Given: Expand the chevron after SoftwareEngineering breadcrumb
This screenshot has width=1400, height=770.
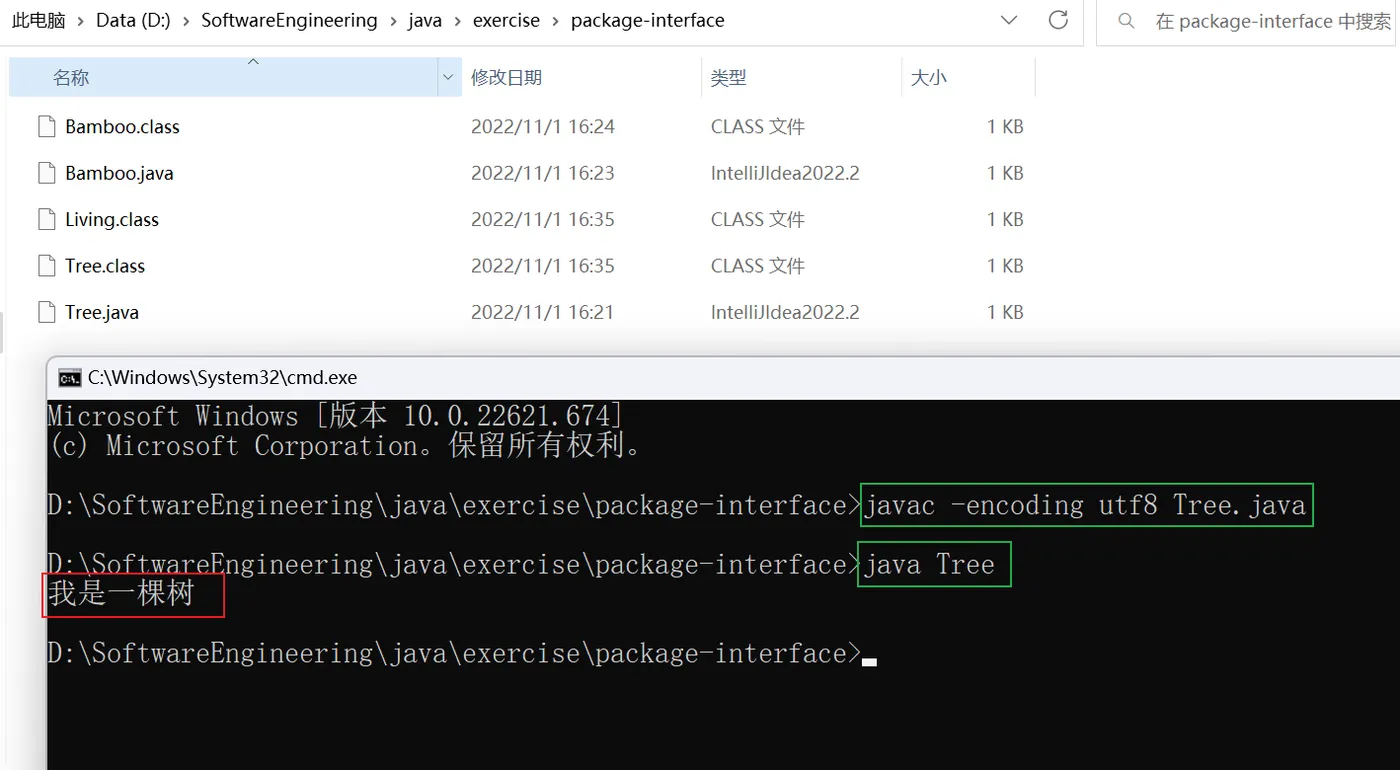Looking at the screenshot, I should [x=393, y=21].
